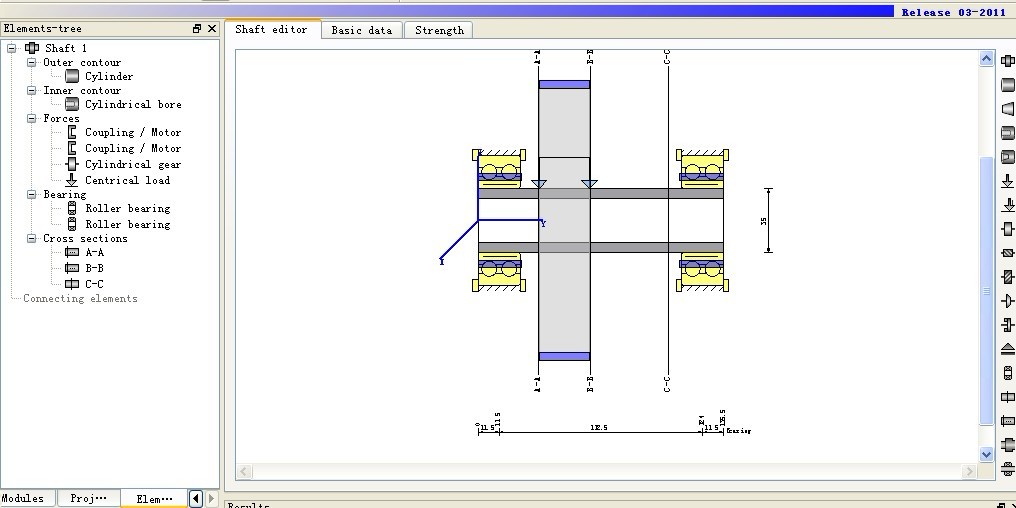This screenshot has width=1016, height=508.
Task: Add a coupling/motor from the right toolbar
Action: click(1008, 325)
